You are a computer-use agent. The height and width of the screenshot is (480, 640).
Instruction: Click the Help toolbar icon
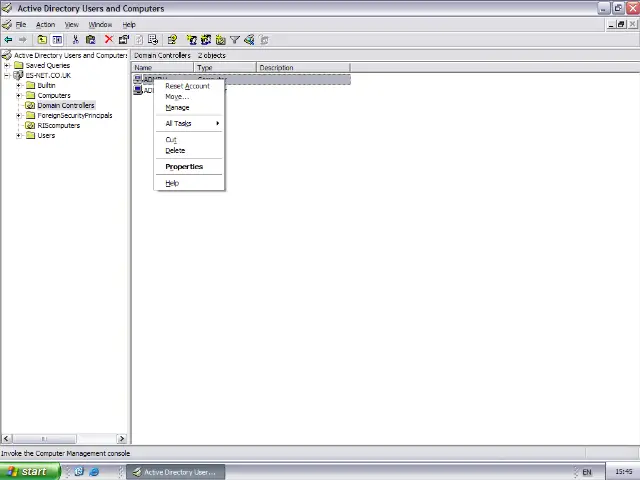click(172, 40)
